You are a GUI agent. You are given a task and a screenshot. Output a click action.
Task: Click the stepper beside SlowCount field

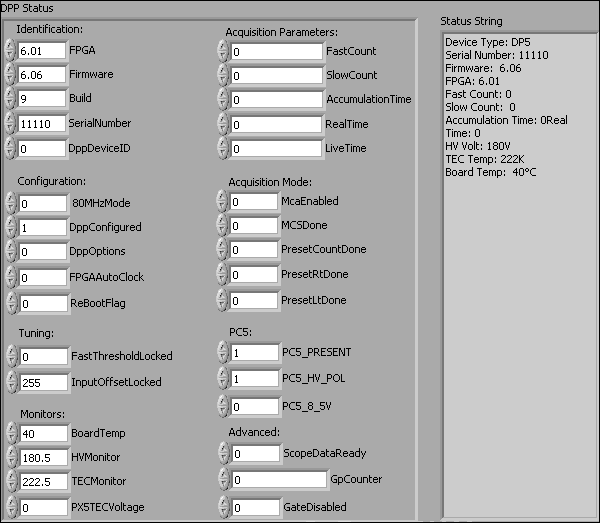pyautogui.click(x=222, y=75)
